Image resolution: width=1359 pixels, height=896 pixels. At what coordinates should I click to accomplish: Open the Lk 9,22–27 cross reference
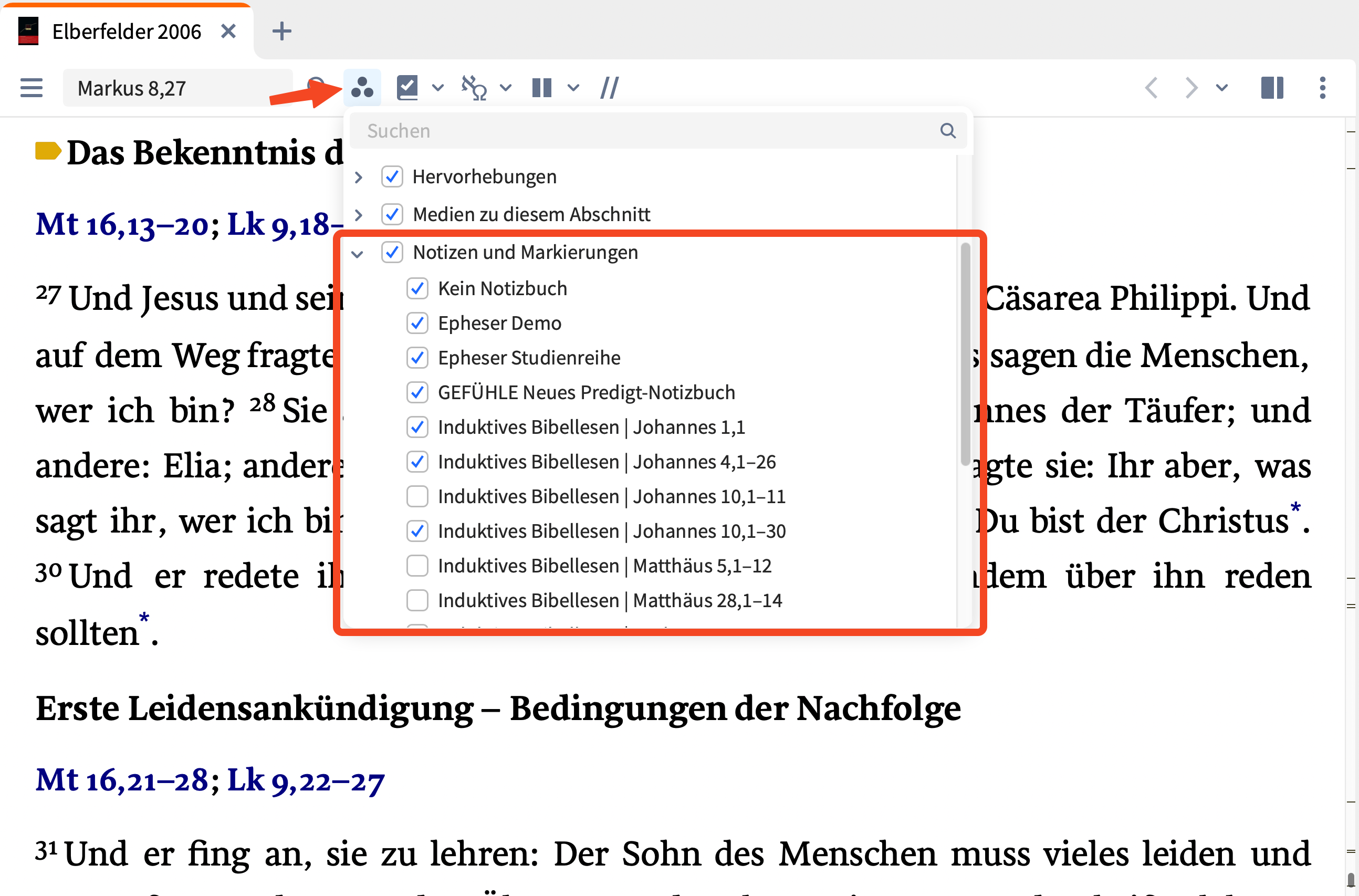click(306, 780)
